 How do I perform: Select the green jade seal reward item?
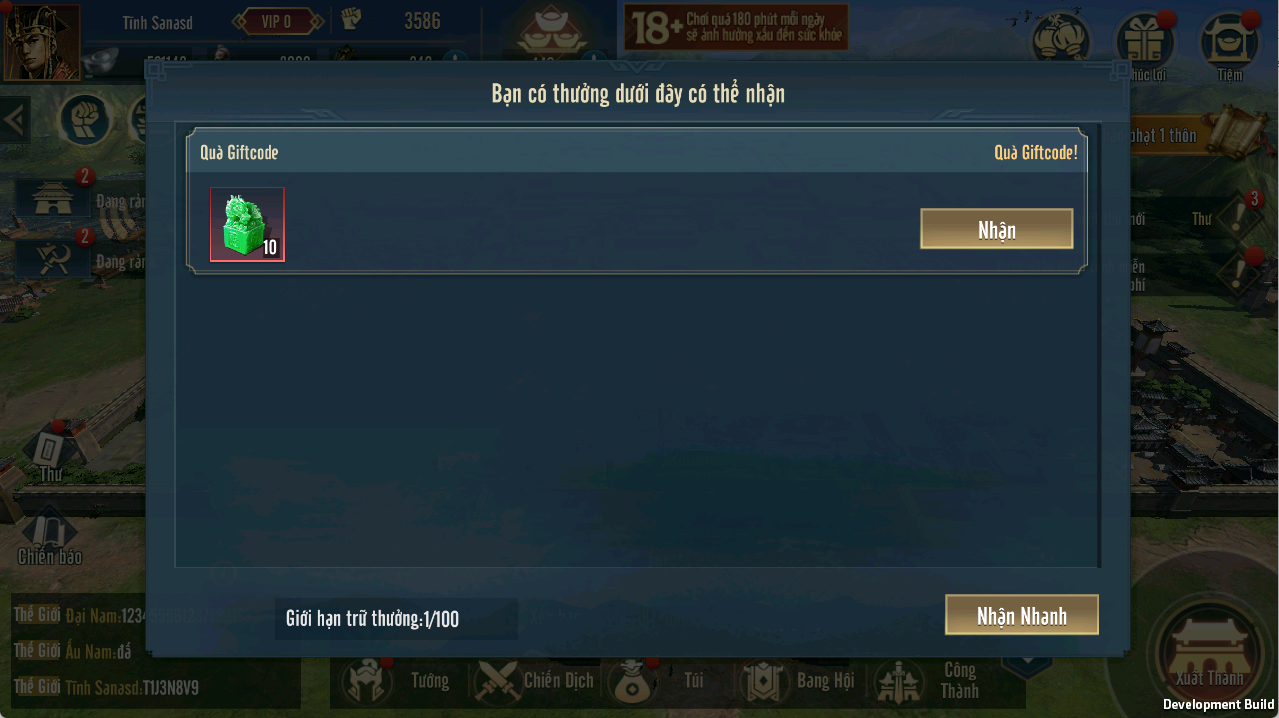(247, 225)
